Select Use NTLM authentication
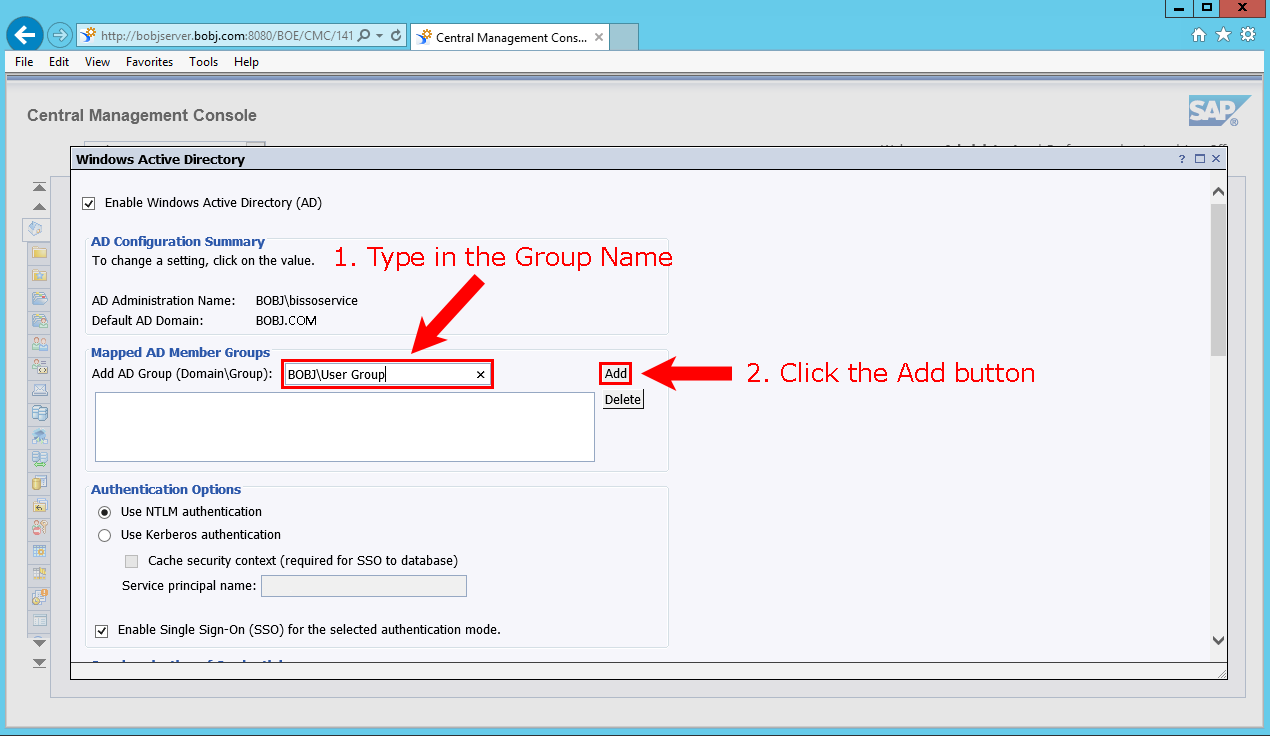 (104, 512)
